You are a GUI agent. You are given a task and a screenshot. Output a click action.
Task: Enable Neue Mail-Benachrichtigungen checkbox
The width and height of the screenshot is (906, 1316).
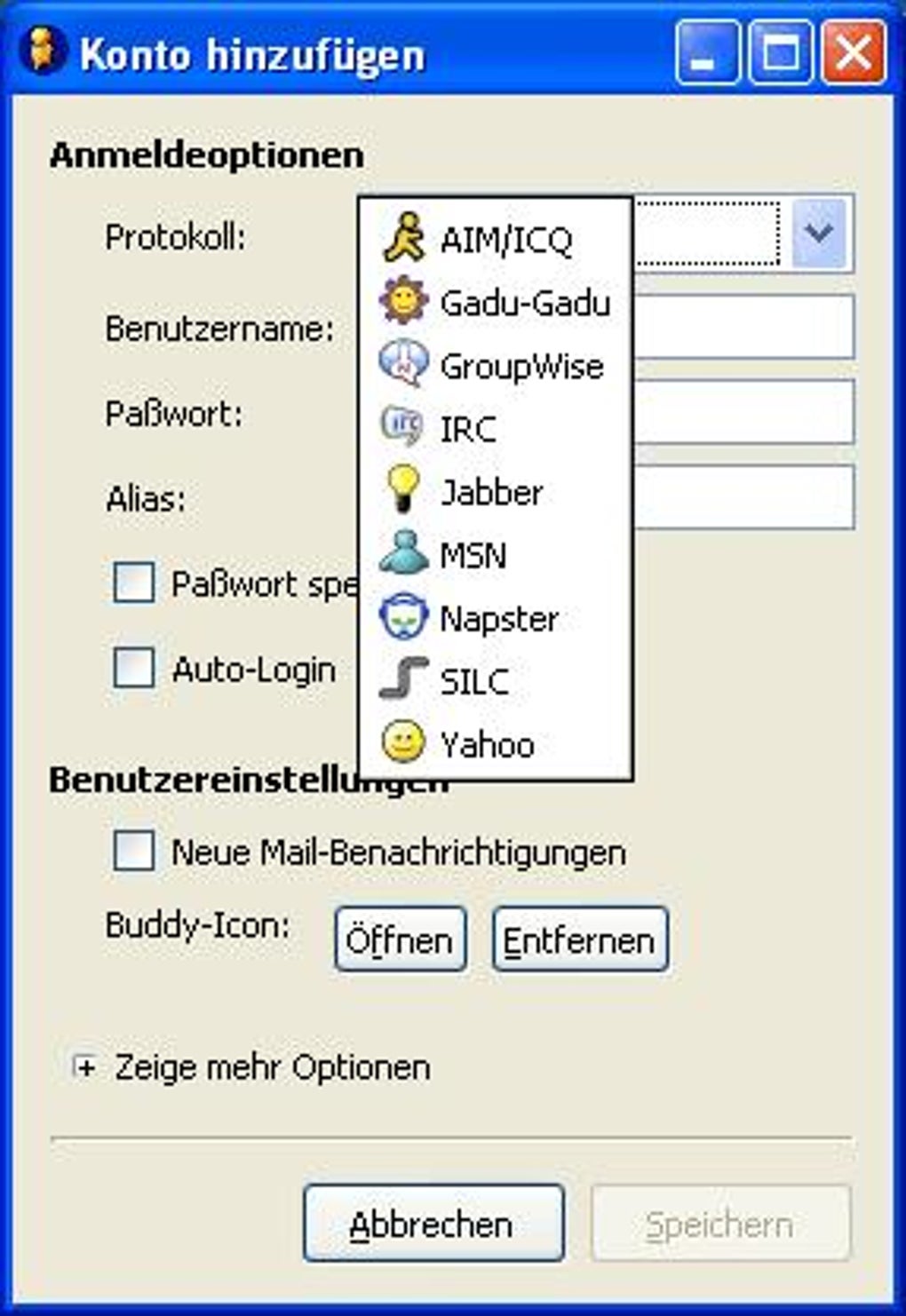pos(134,851)
